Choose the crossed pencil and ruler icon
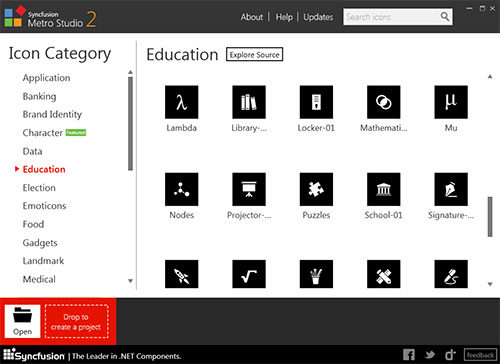 pos(384,274)
